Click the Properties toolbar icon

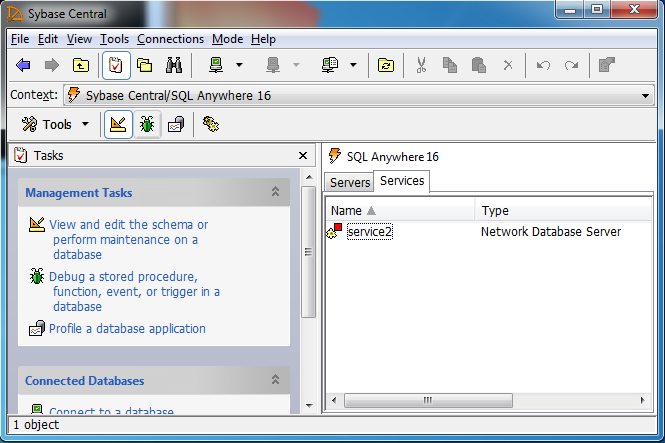click(x=606, y=65)
